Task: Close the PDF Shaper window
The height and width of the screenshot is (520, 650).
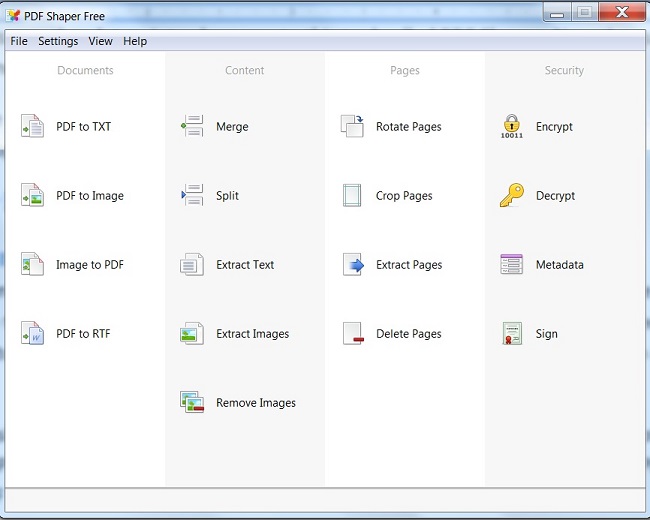Action: point(622,12)
